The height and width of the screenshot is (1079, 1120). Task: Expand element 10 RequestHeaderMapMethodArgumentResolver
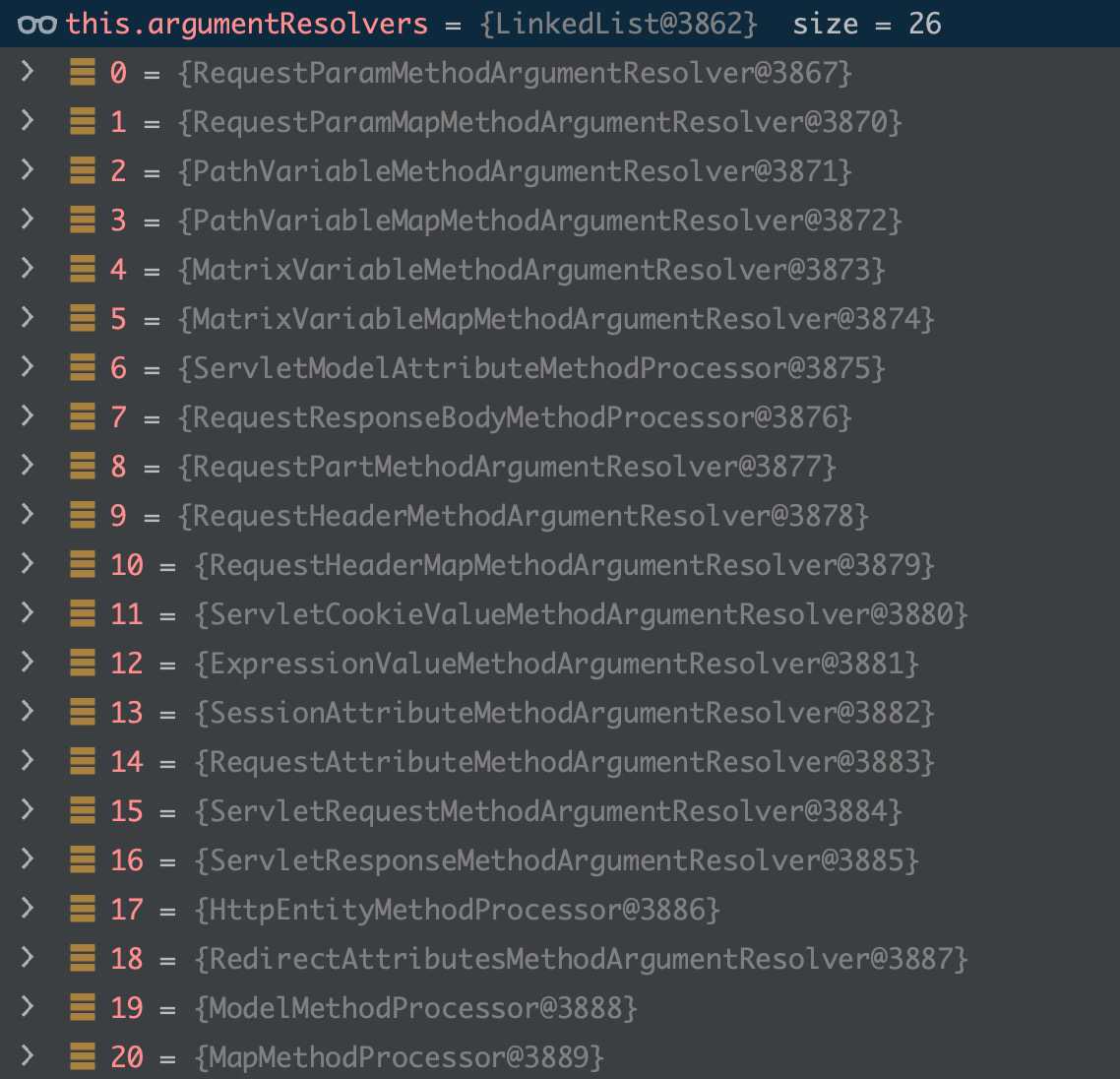point(28,563)
